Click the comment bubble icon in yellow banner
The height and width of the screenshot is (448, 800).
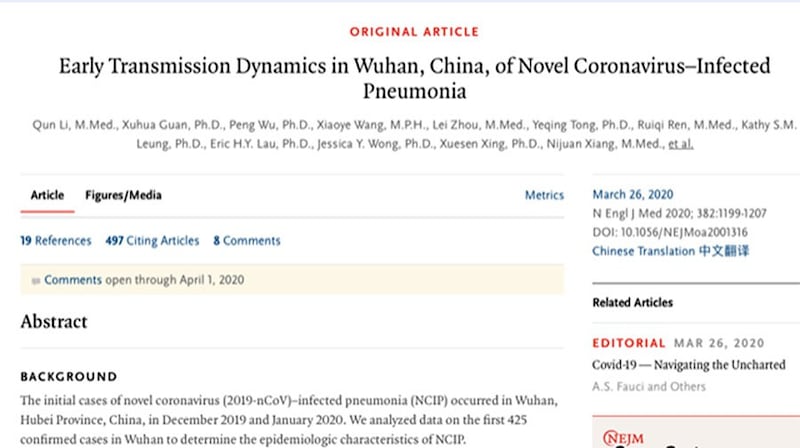[x=35, y=281]
